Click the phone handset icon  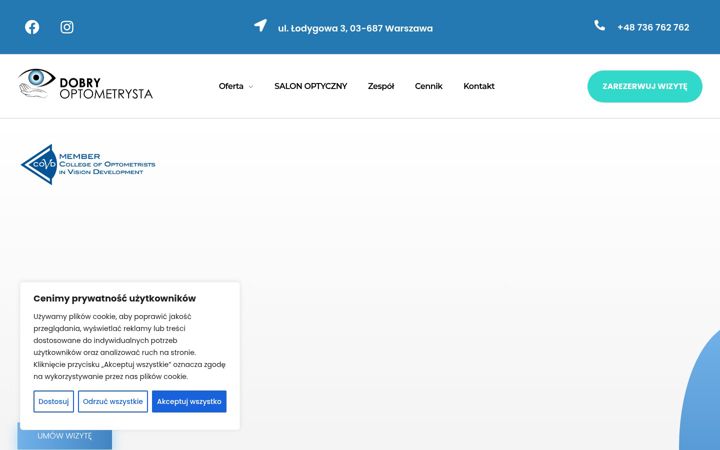click(x=599, y=25)
